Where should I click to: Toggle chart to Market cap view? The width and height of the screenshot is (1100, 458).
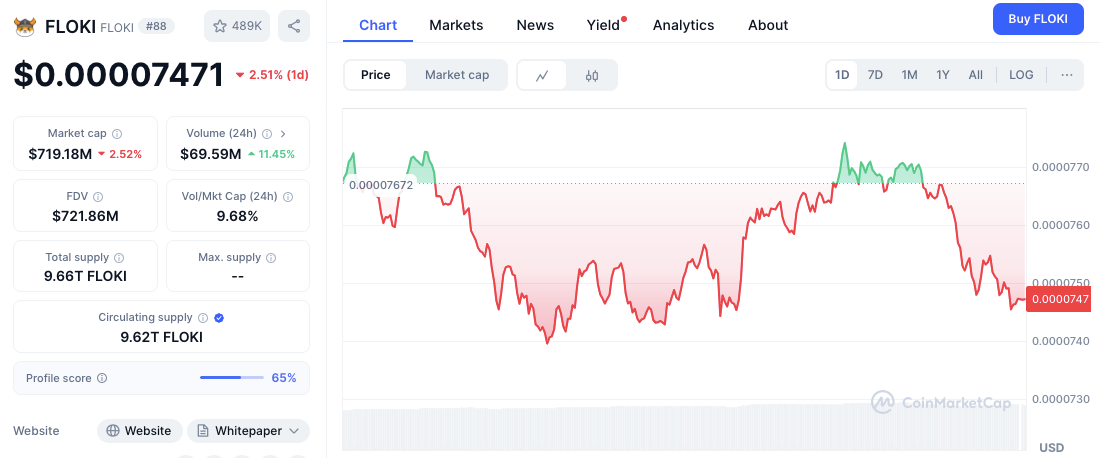point(457,75)
